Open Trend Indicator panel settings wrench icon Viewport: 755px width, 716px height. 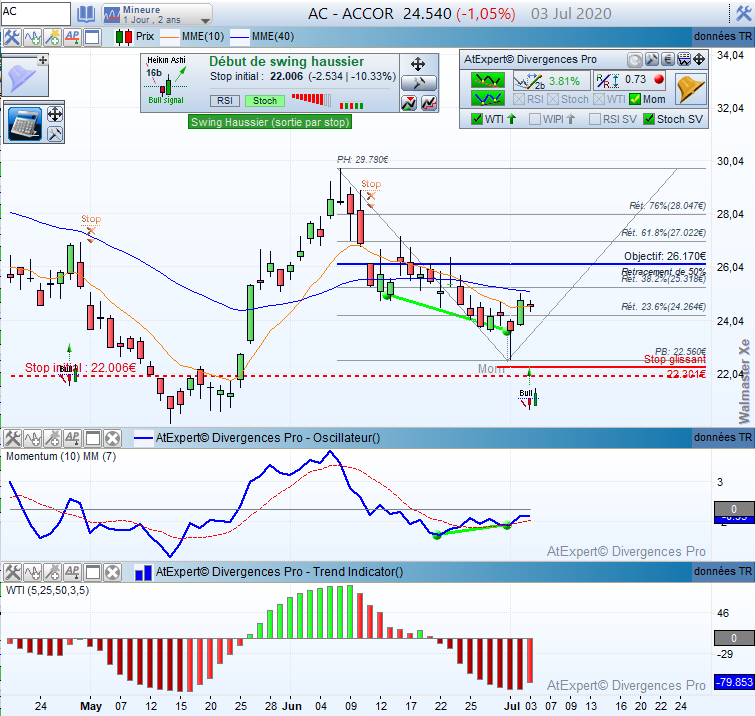pos(12,573)
